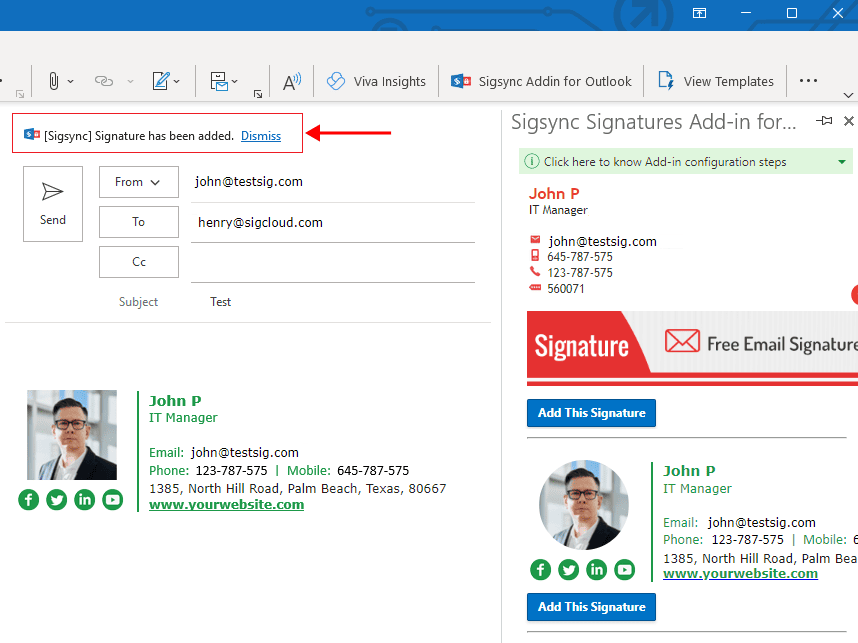The width and height of the screenshot is (858, 643).
Task: Open Sigsync Addin for Outlook
Action: point(542,81)
